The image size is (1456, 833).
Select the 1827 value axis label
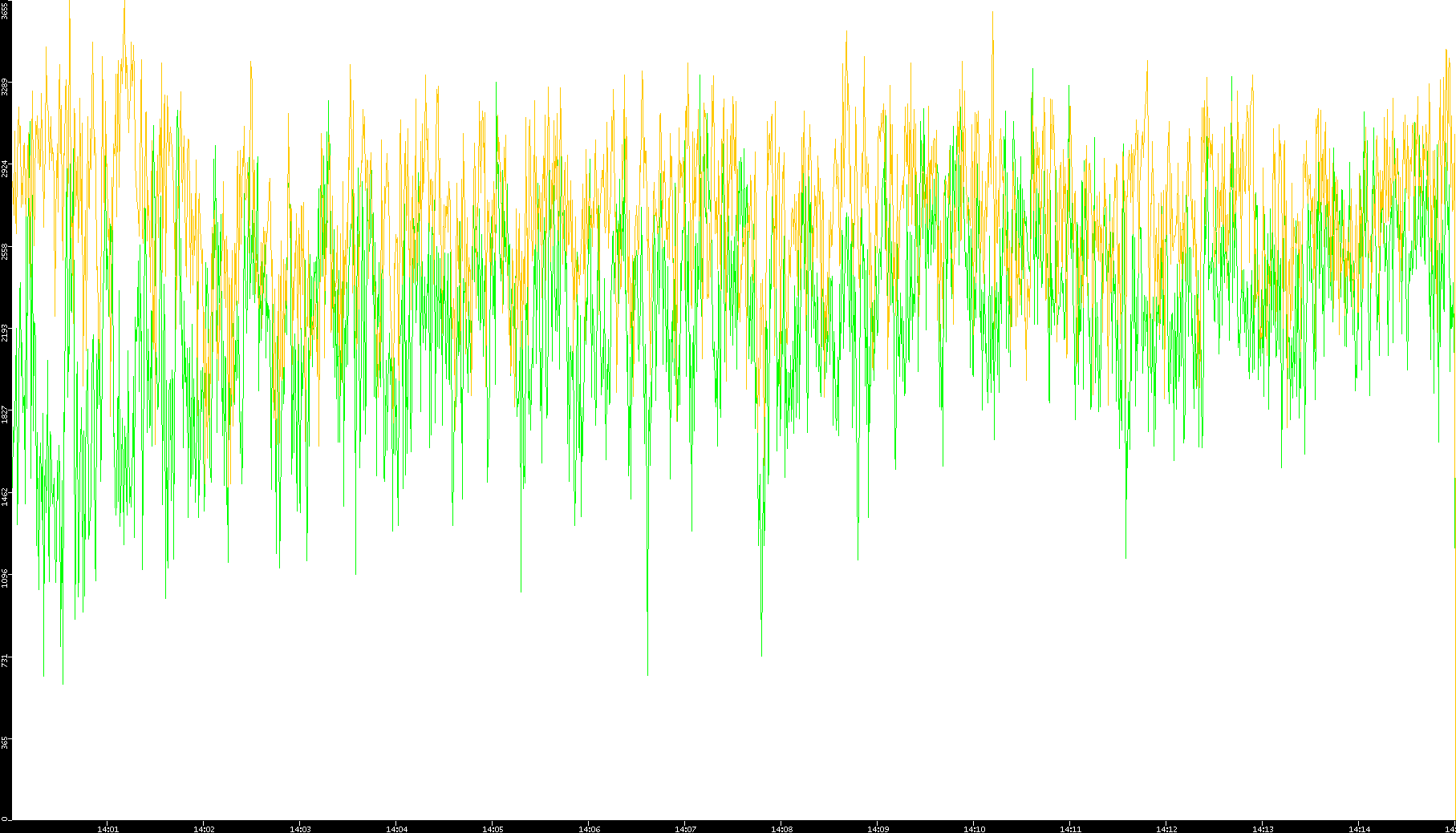[5, 414]
